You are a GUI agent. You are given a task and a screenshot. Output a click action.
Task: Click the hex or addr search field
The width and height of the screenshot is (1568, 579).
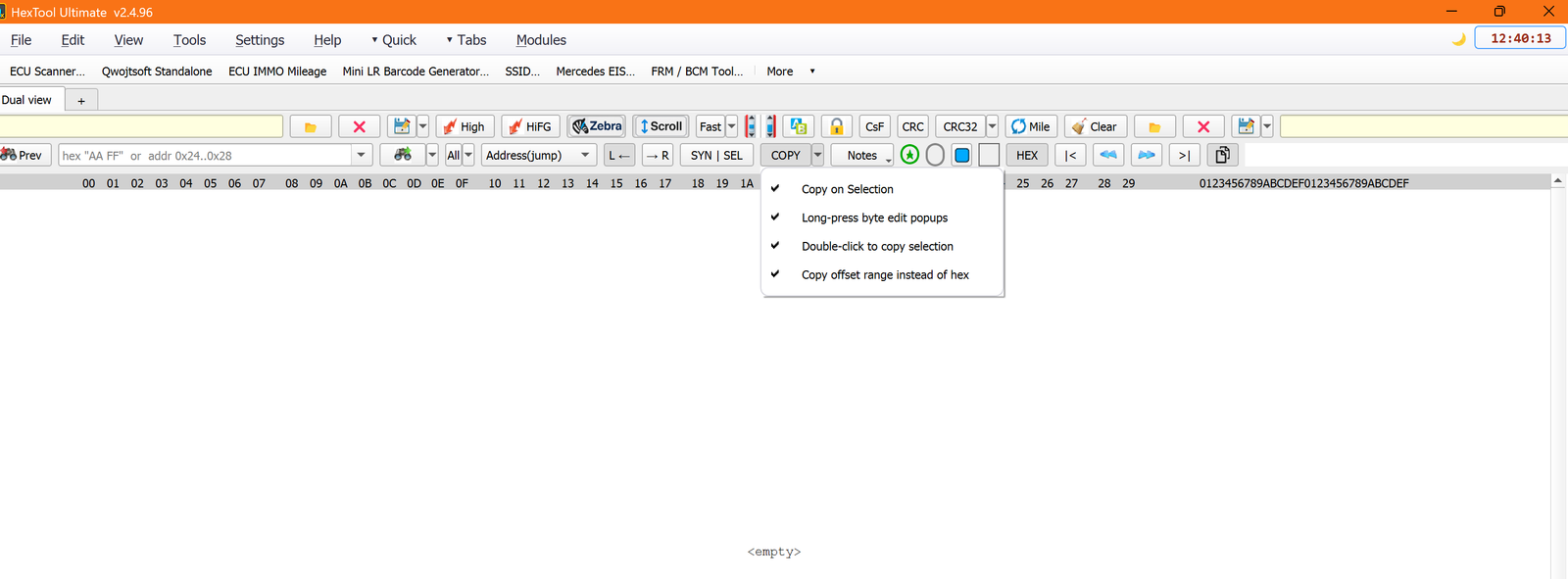click(x=205, y=155)
